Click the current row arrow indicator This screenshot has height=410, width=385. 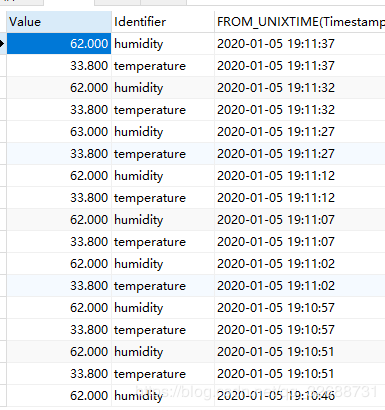point(2,44)
